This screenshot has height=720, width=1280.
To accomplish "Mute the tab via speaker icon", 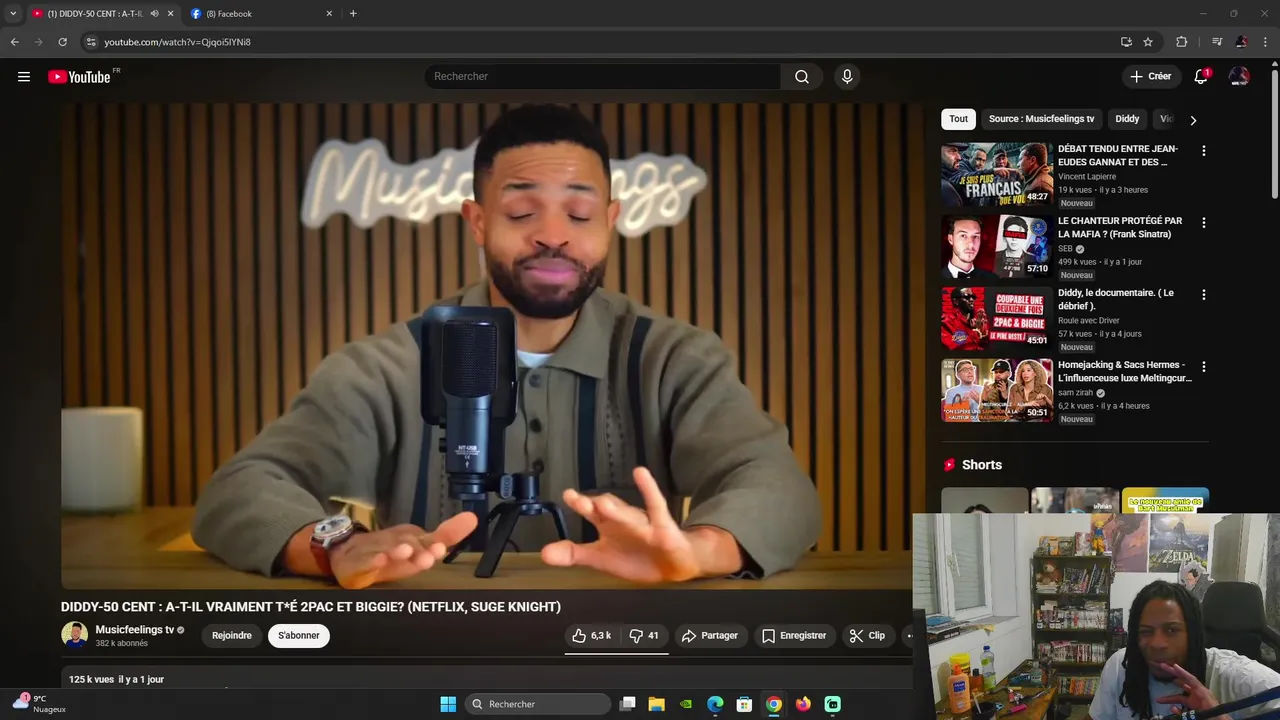I will [154, 14].
